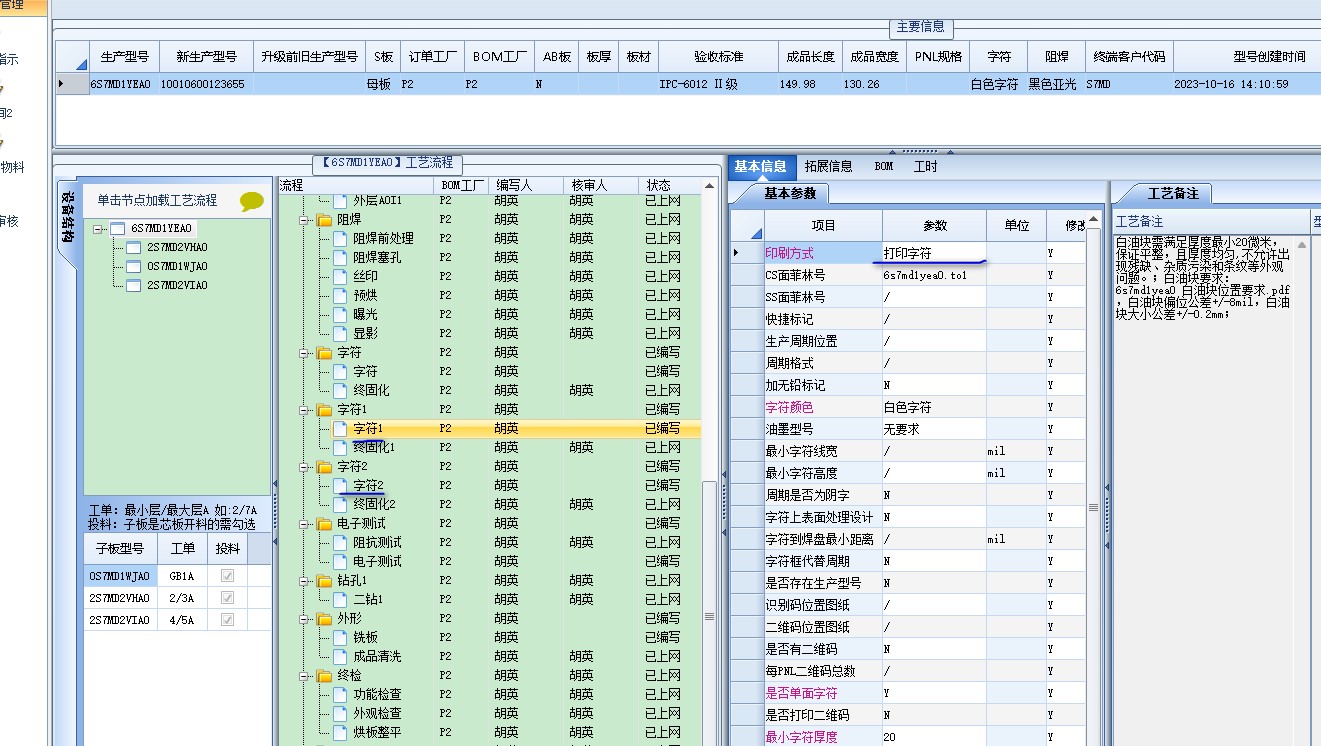Viewport: 1321px width, 746px height.
Task: Collapse the 字符2 tree group
Action: (x=304, y=467)
